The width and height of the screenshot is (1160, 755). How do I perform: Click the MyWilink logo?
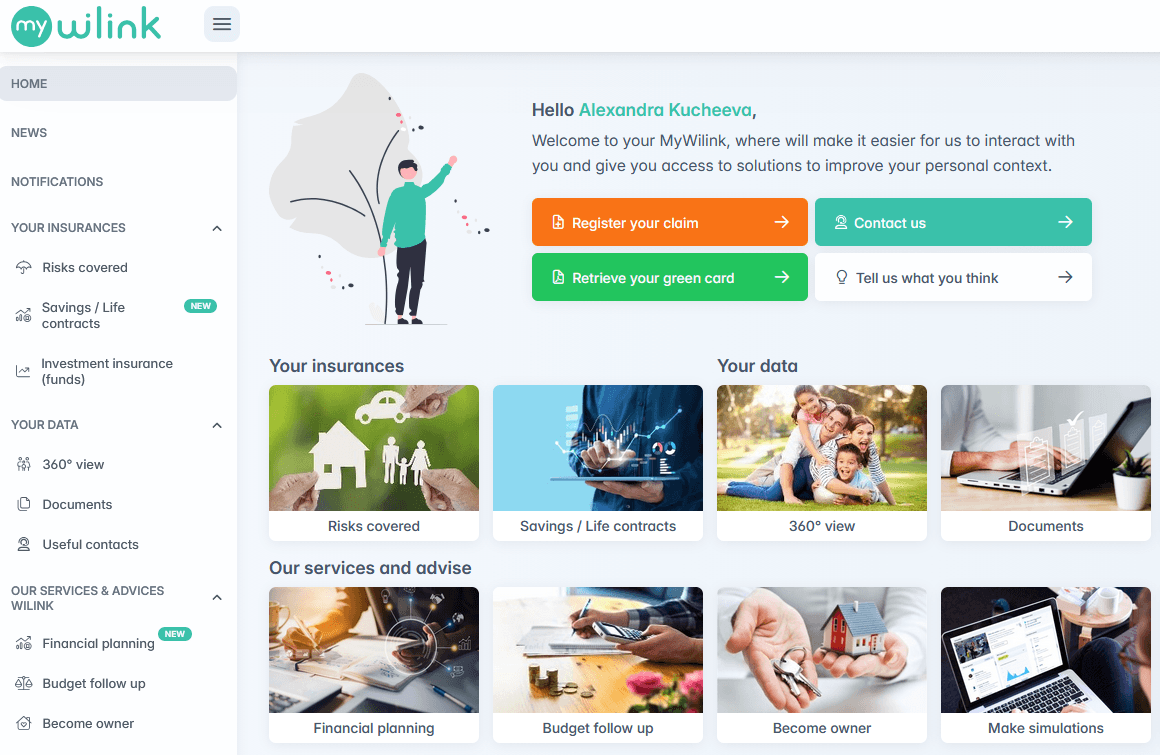[x=86, y=26]
